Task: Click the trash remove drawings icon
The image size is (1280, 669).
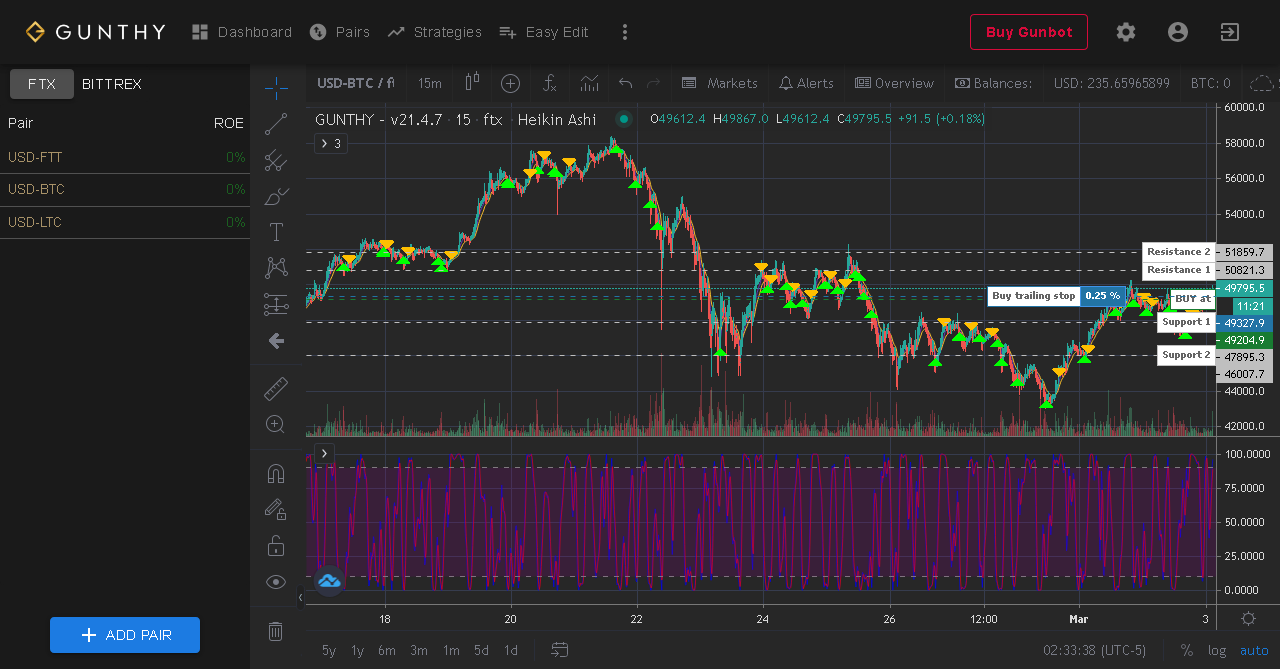Action: click(x=276, y=631)
